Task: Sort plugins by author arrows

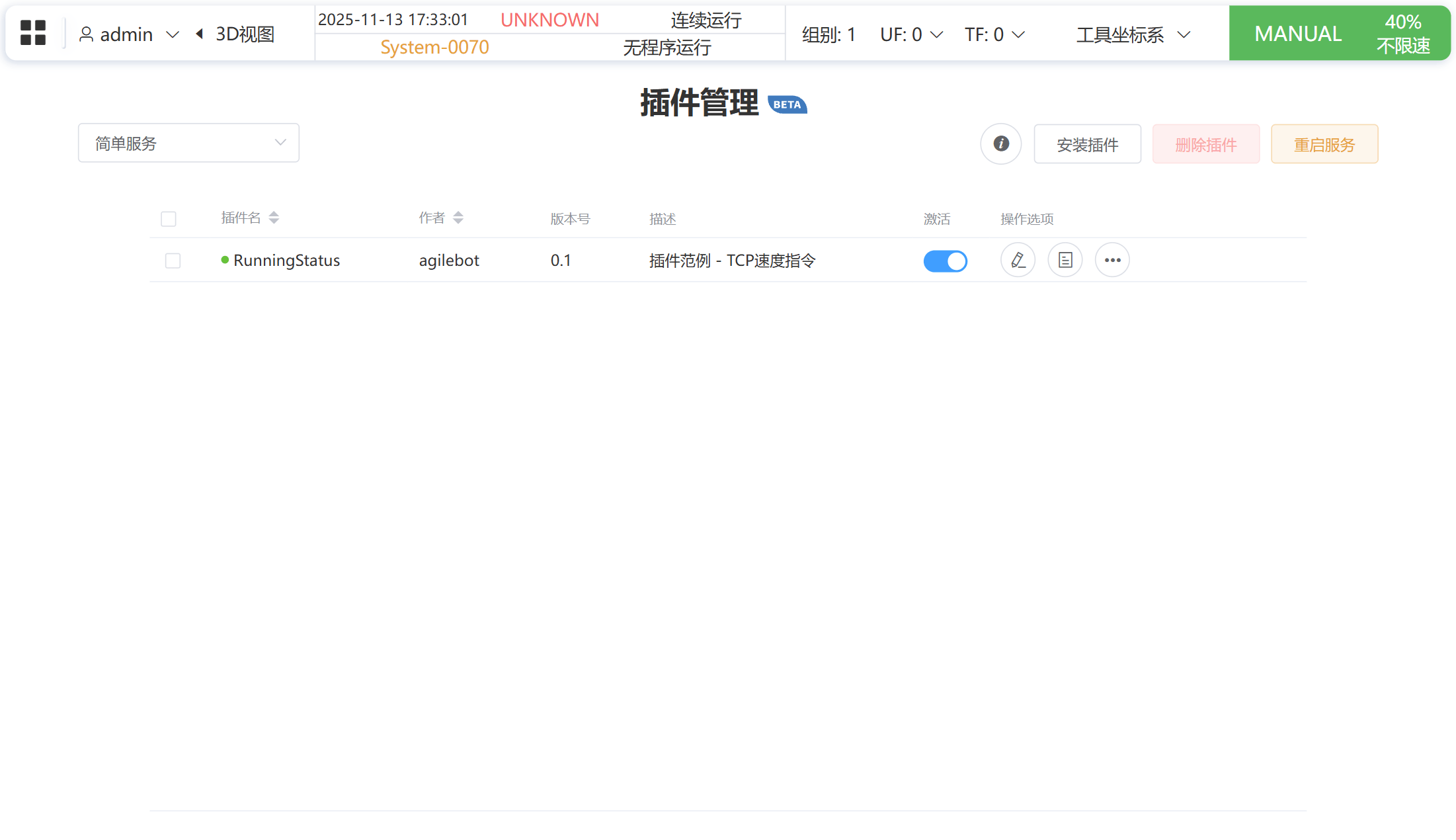Action: pyautogui.click(x=458, y=218)
